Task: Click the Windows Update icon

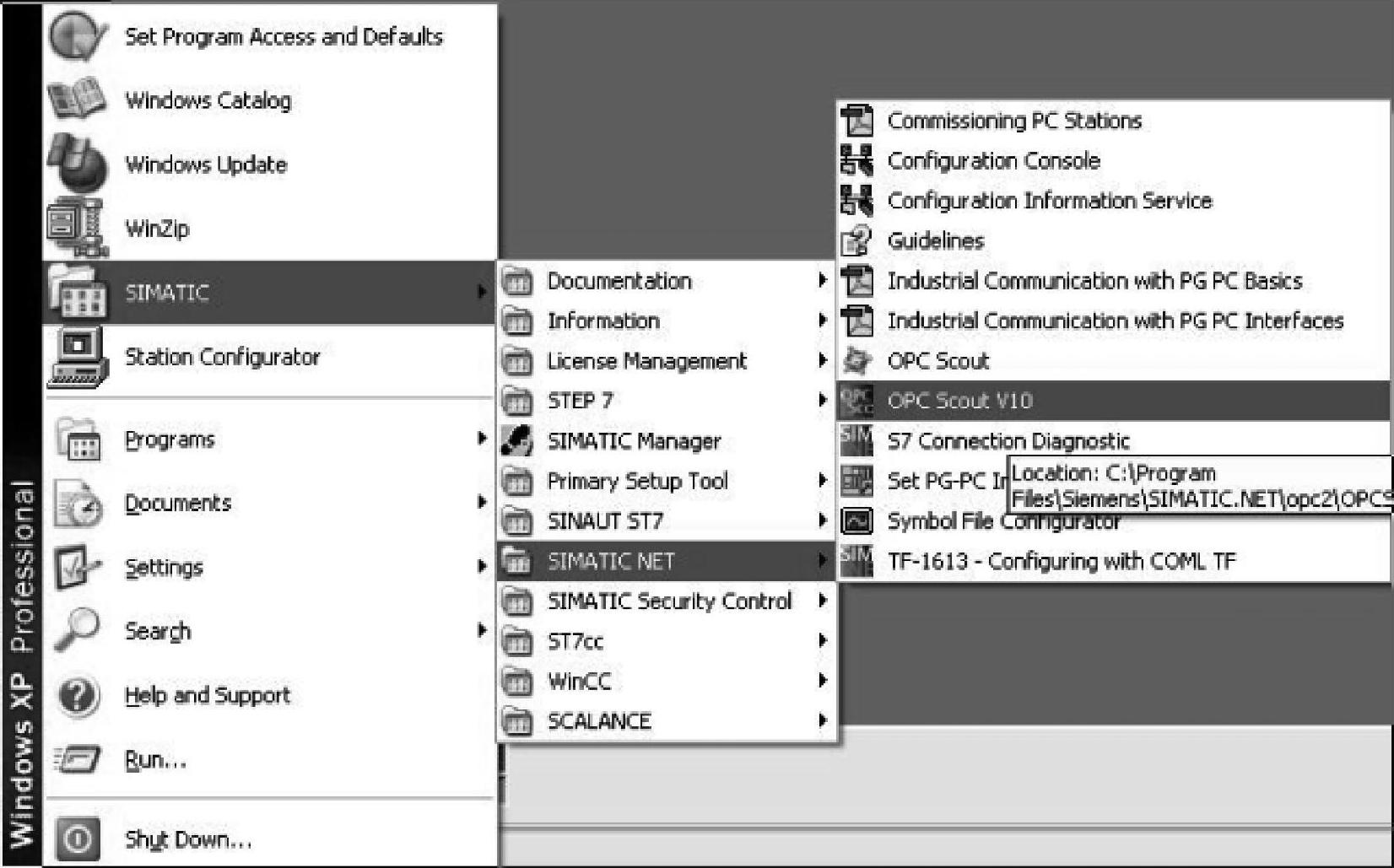Action: [x=77, y=163]
